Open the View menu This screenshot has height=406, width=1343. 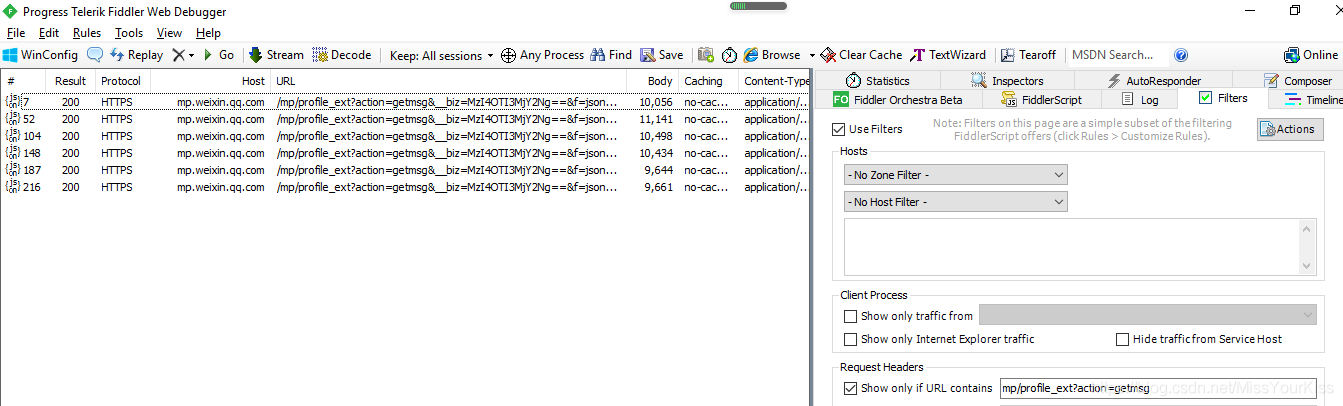(x=169, y=33)
